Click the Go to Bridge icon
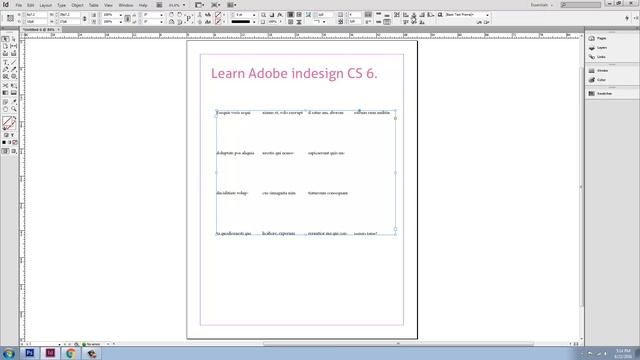This screenshot has height=360, width=640. [x=159, y=5]
